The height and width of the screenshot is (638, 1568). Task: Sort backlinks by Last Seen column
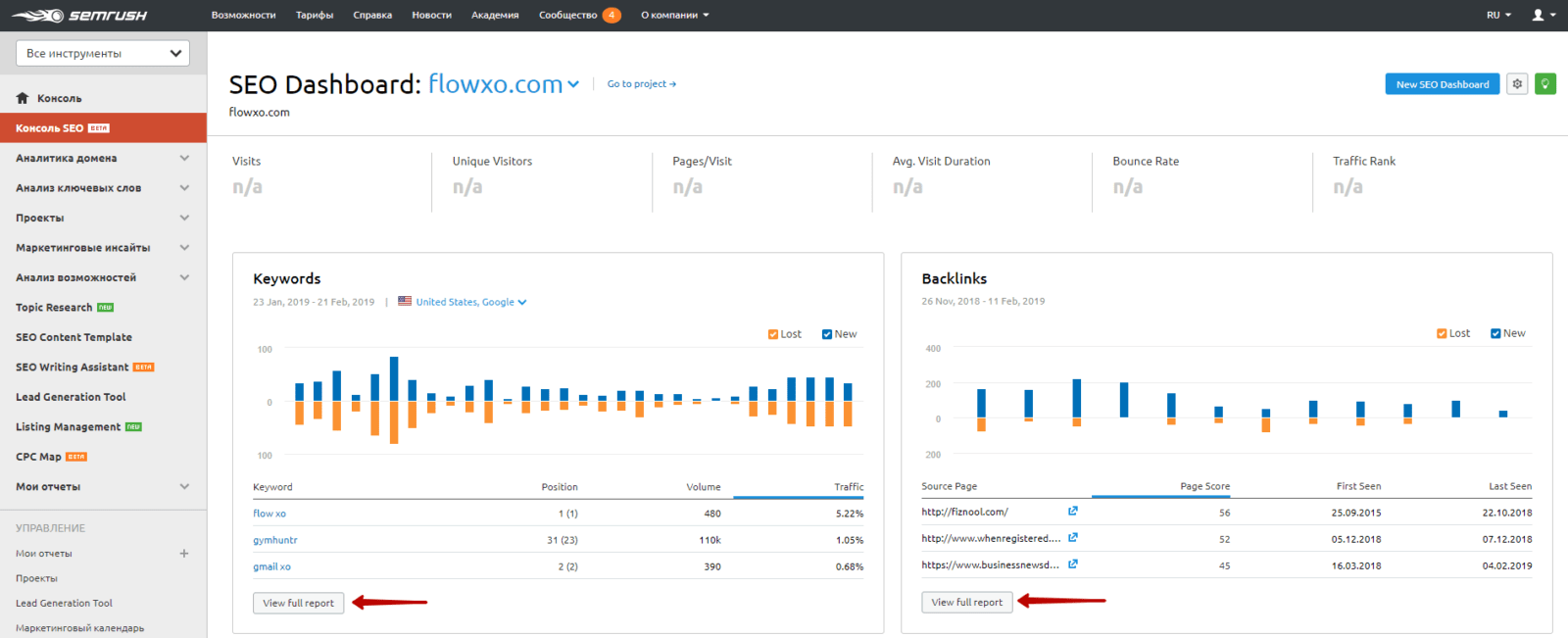click(x=1510, y=486)
